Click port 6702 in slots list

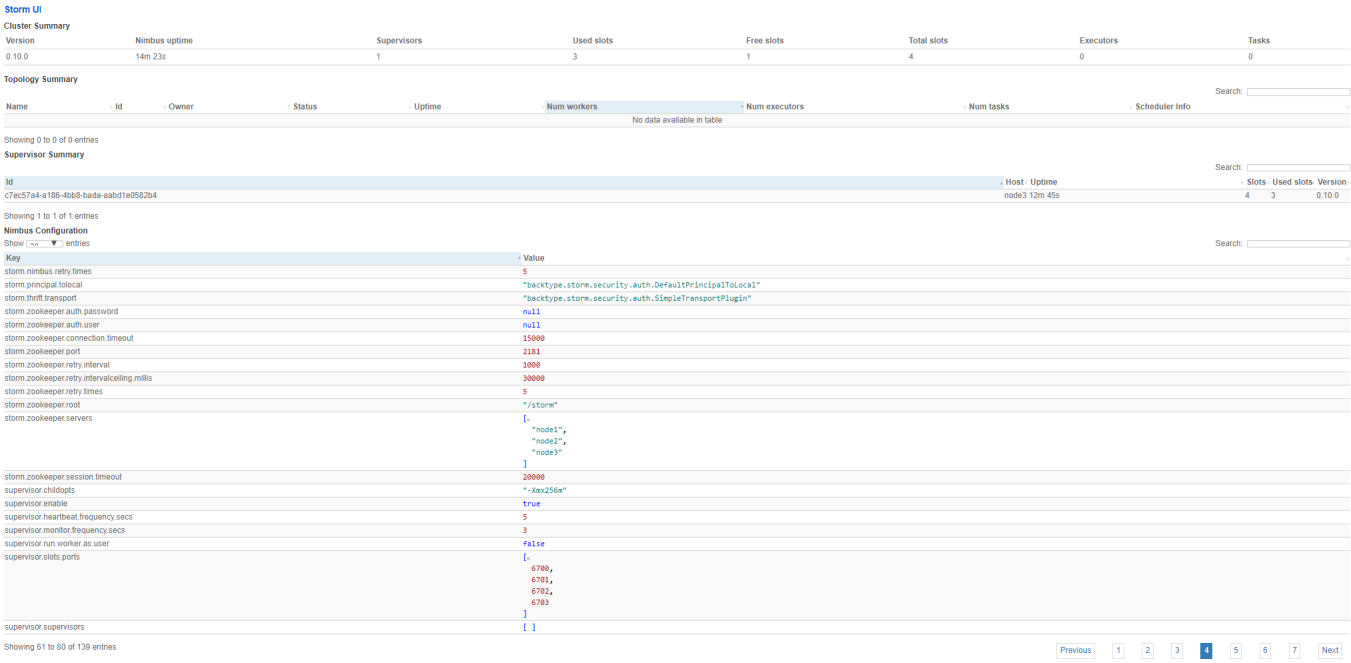pos(541,590)
